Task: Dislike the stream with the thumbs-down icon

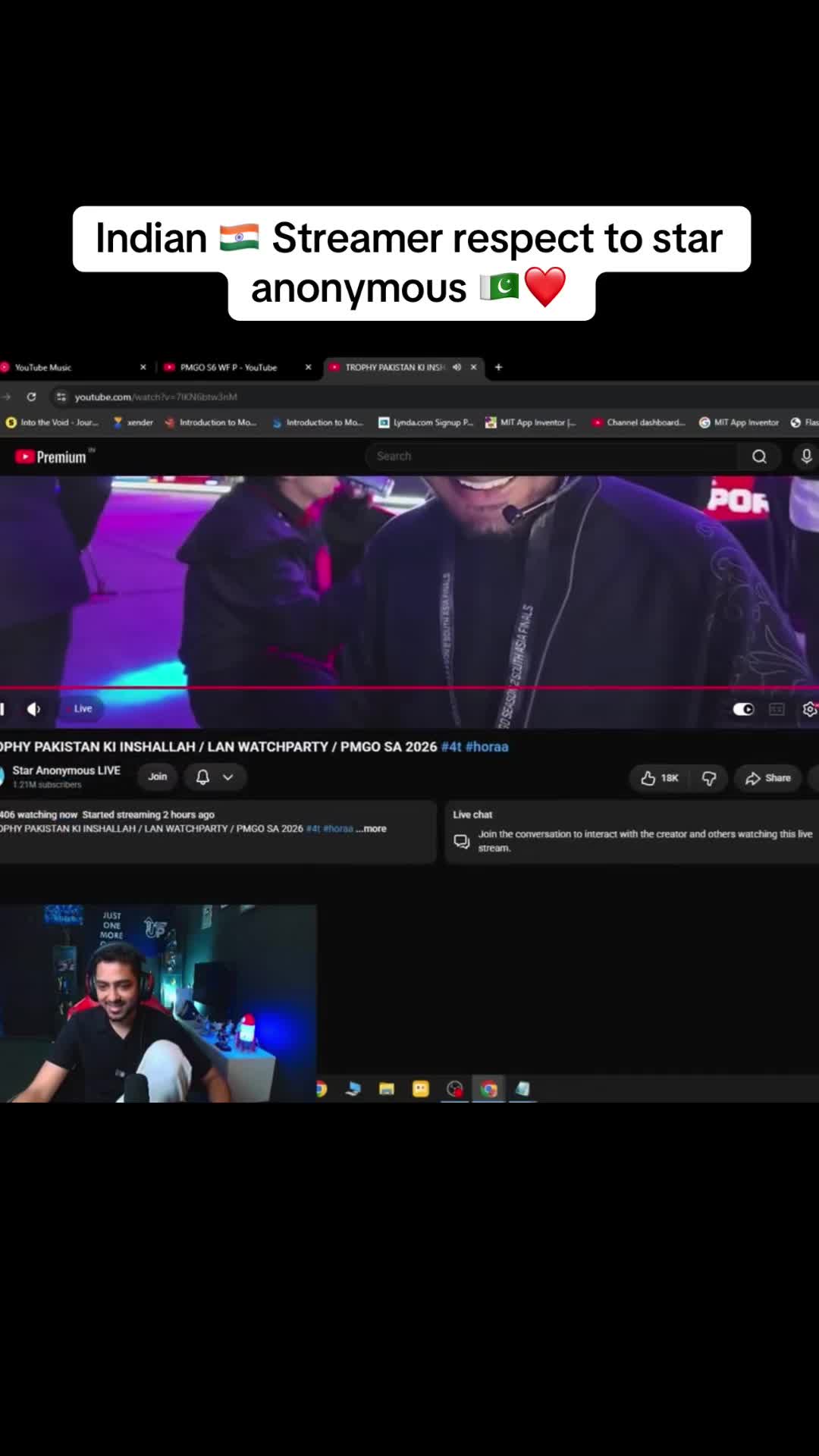Action: pyautogui.click(x=709, y=778)
